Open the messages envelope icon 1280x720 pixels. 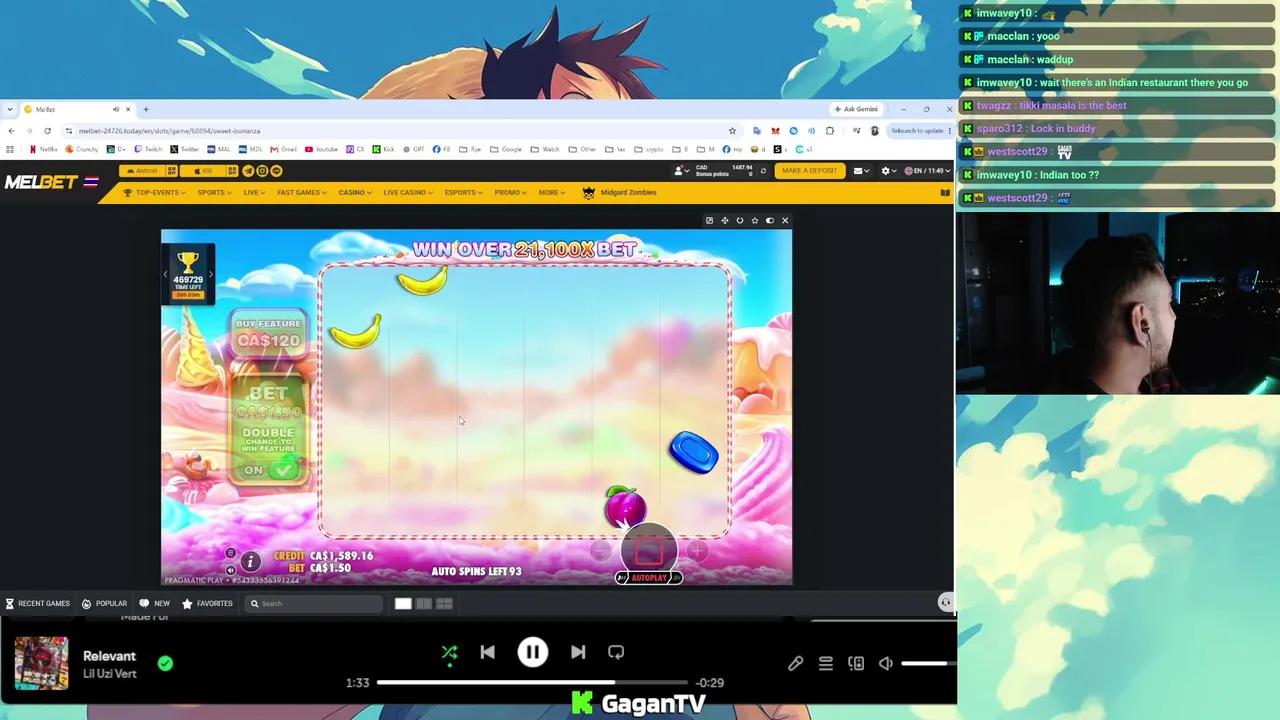coord(860,171)
